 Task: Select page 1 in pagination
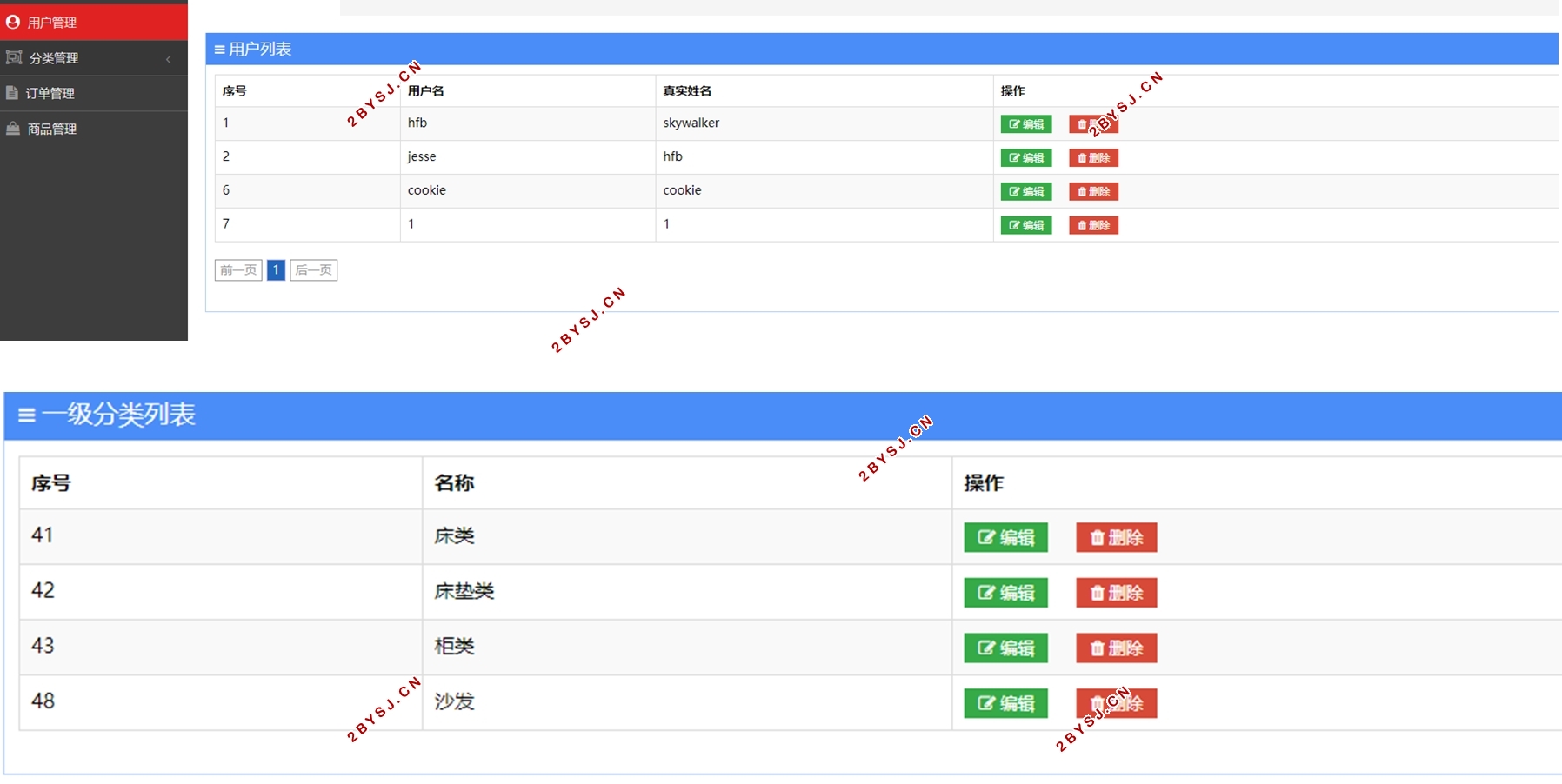276,270
